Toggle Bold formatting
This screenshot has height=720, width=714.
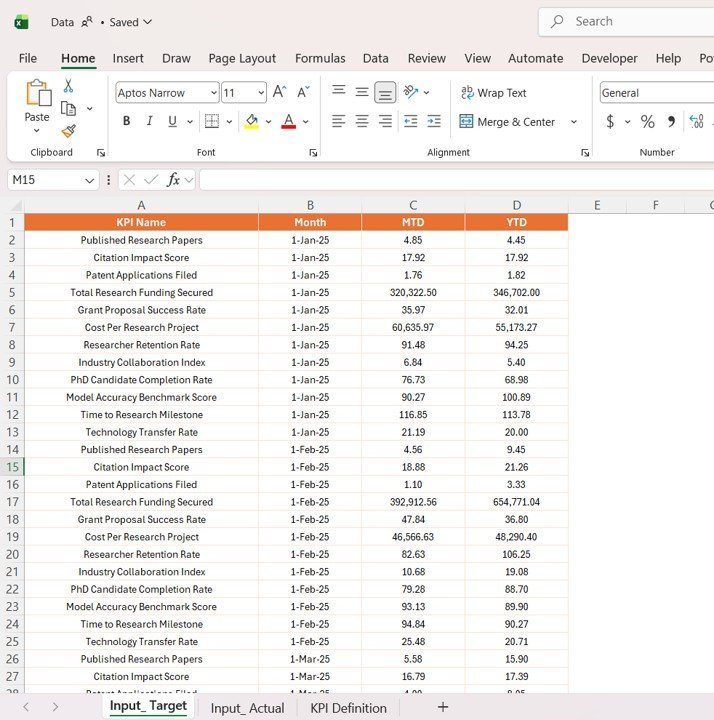(x=126, y=121)
